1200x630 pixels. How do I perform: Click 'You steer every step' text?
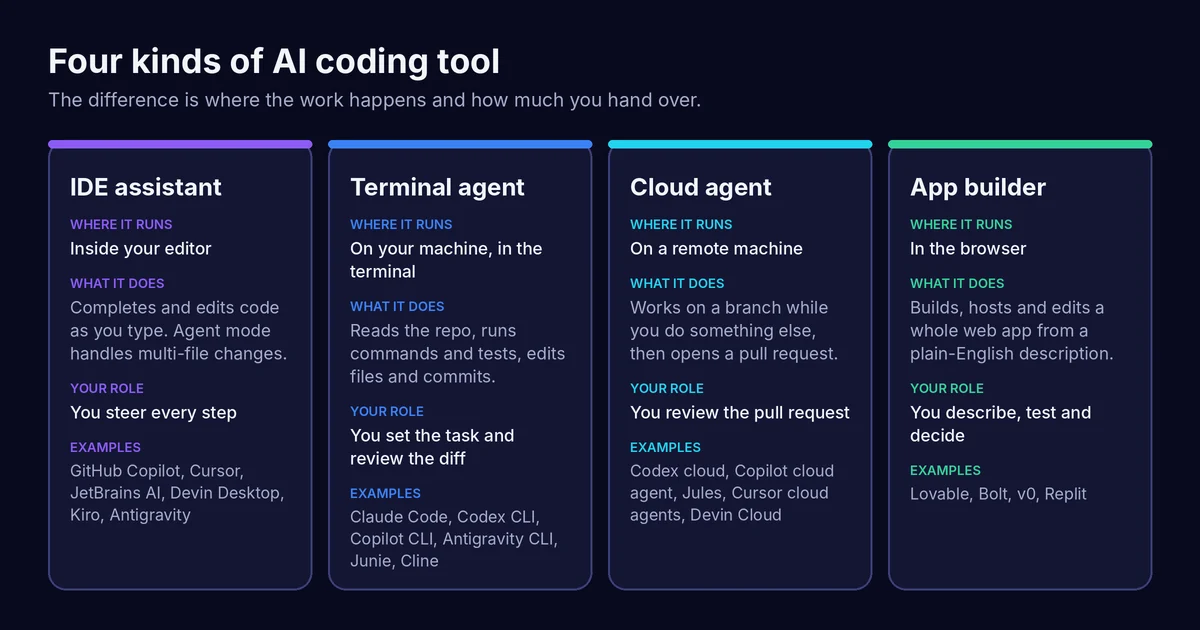[x=153, y=412]
